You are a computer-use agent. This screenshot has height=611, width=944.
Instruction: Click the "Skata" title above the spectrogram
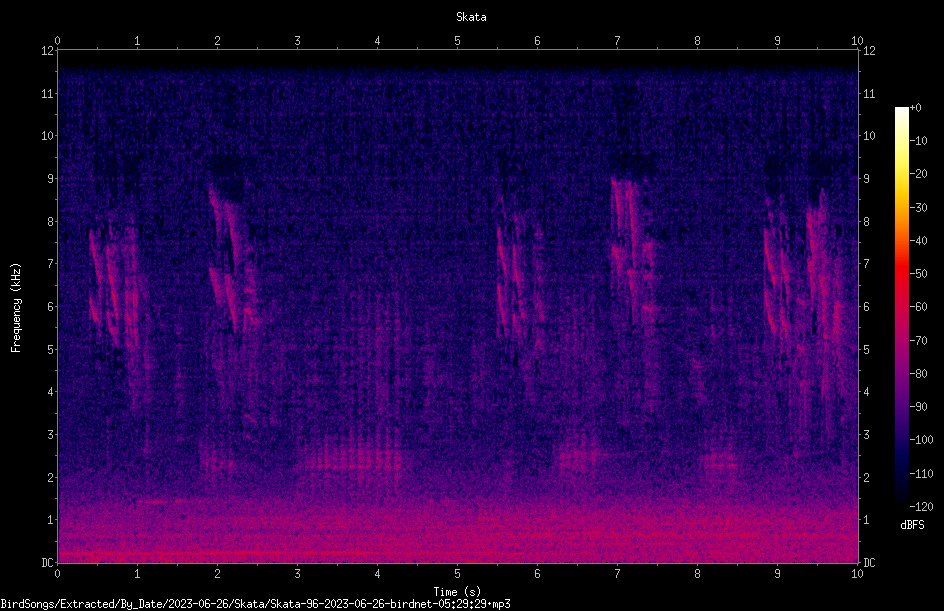pos(471,17)
